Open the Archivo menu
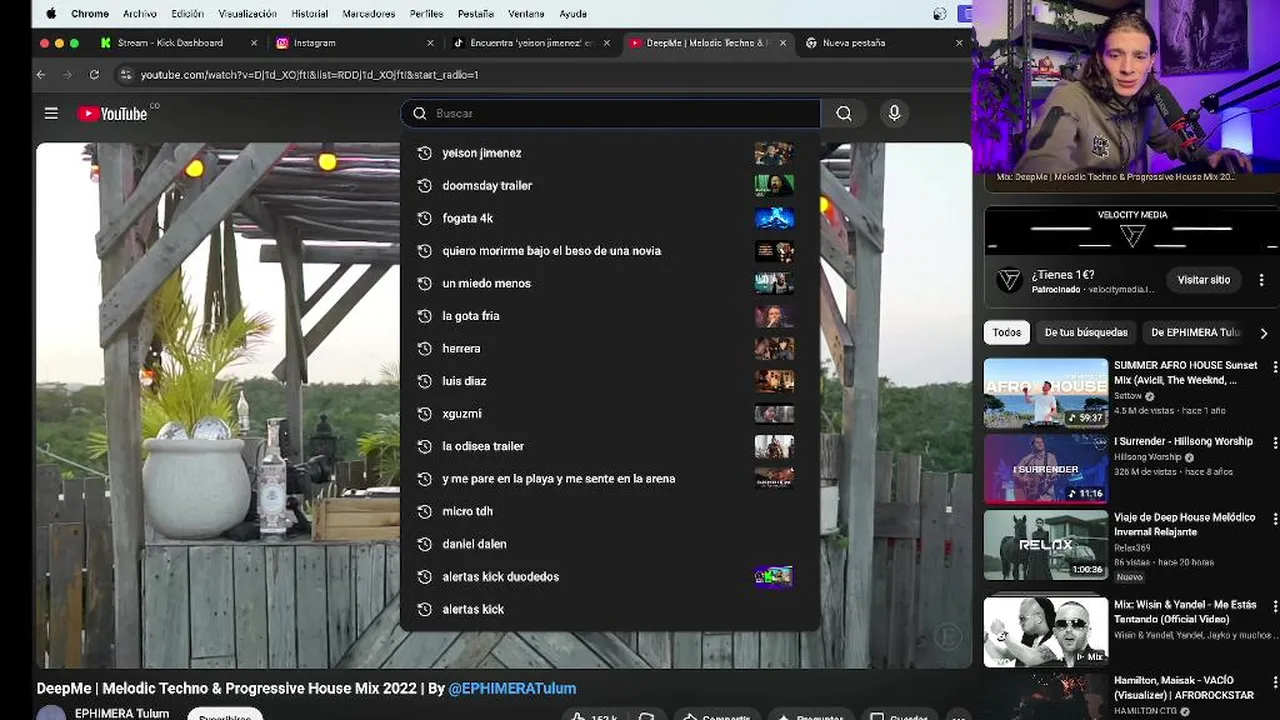Image resolution: width=1280 pixels, height=720 pixels. pos(140,14)
